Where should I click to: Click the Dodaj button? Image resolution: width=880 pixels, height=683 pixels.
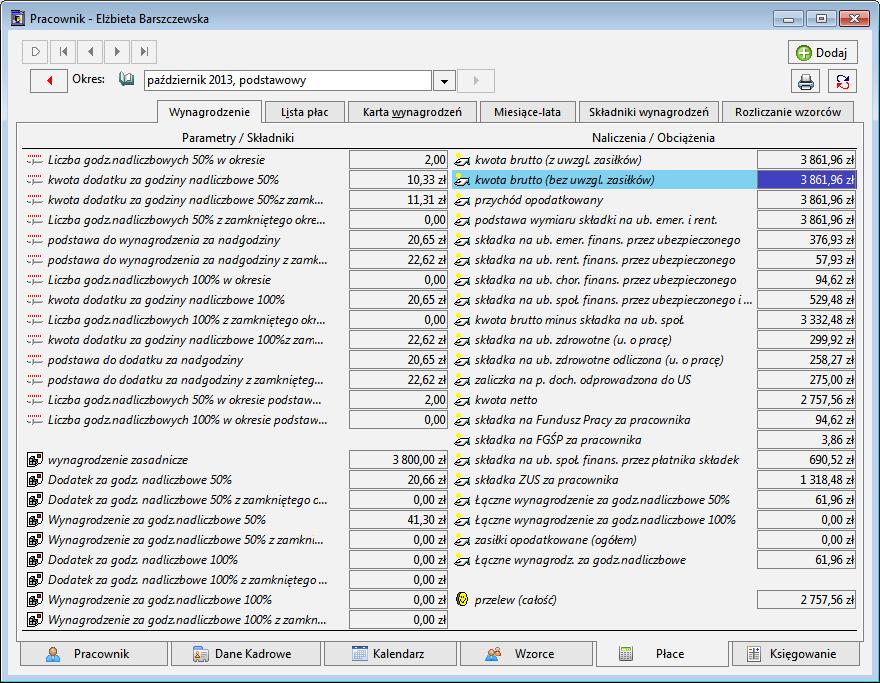click(822, 53)
